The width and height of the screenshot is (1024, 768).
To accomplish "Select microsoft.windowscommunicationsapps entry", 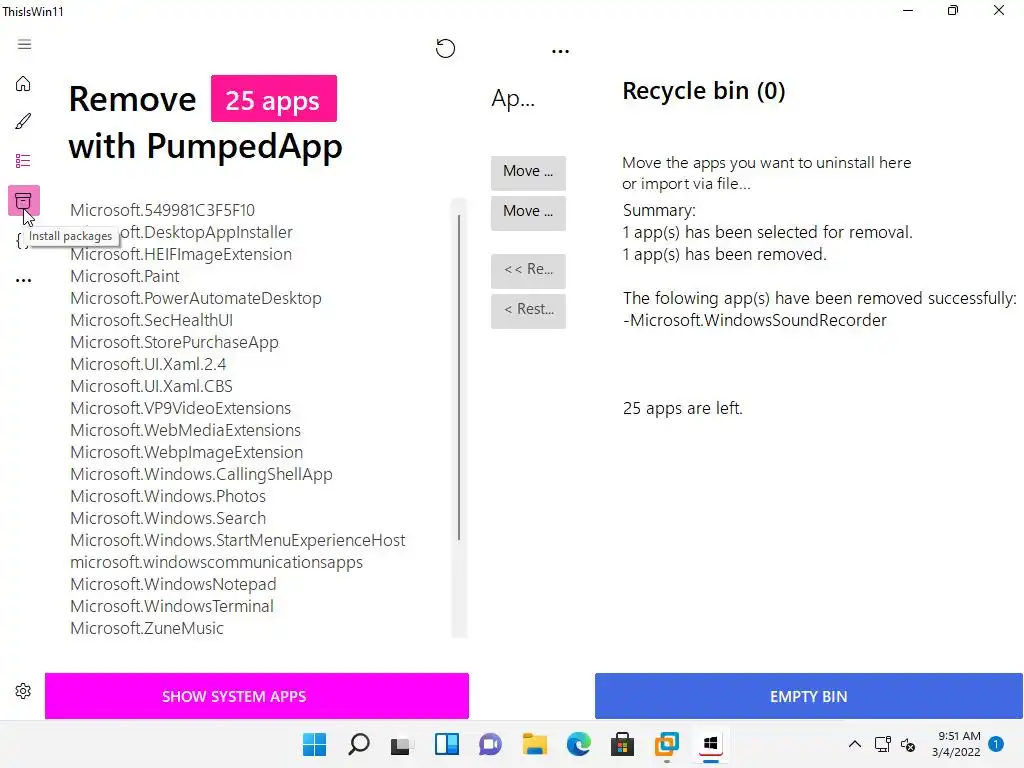I will (x=216, y=562).
